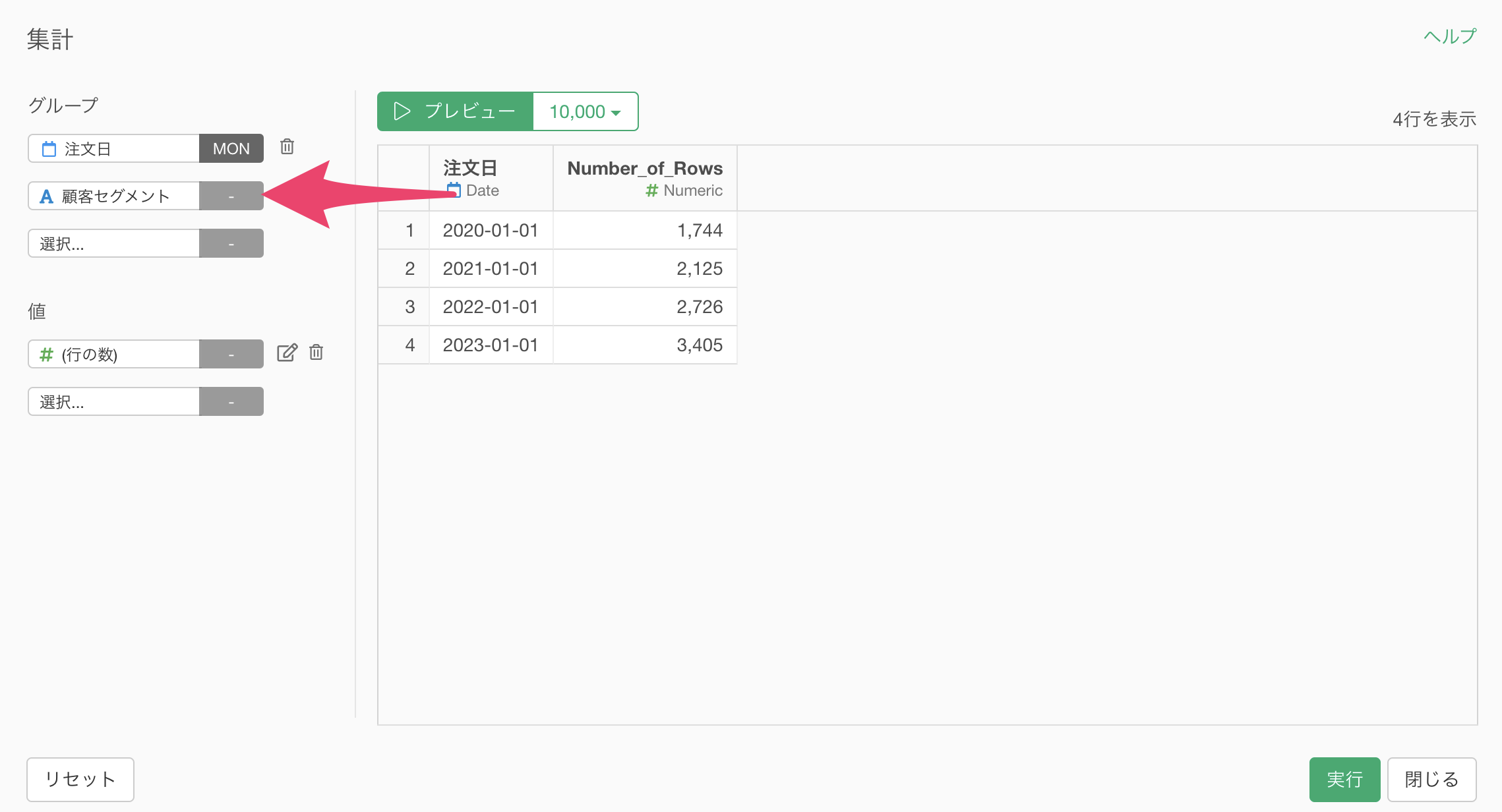The image size is (1502, 812).
Task: Select the 2021-01-01 date cell
Action: (x=491, y=268)
